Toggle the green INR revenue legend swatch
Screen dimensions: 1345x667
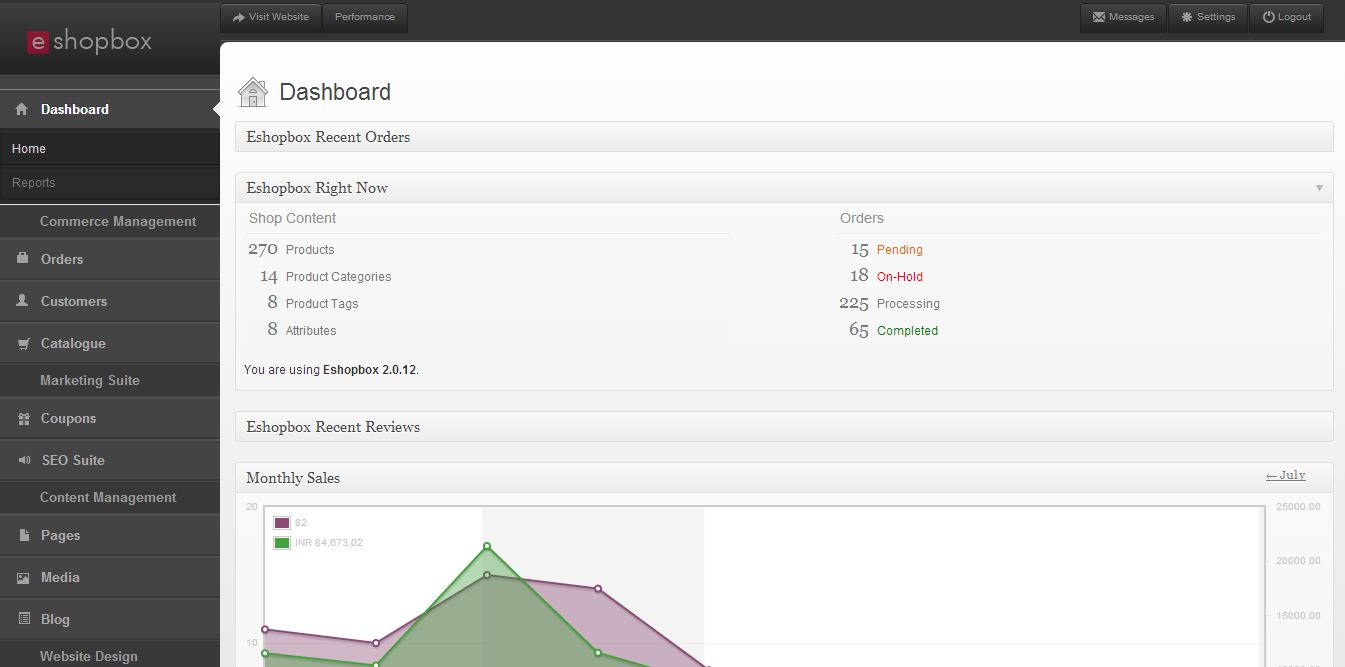coord(282,543)
